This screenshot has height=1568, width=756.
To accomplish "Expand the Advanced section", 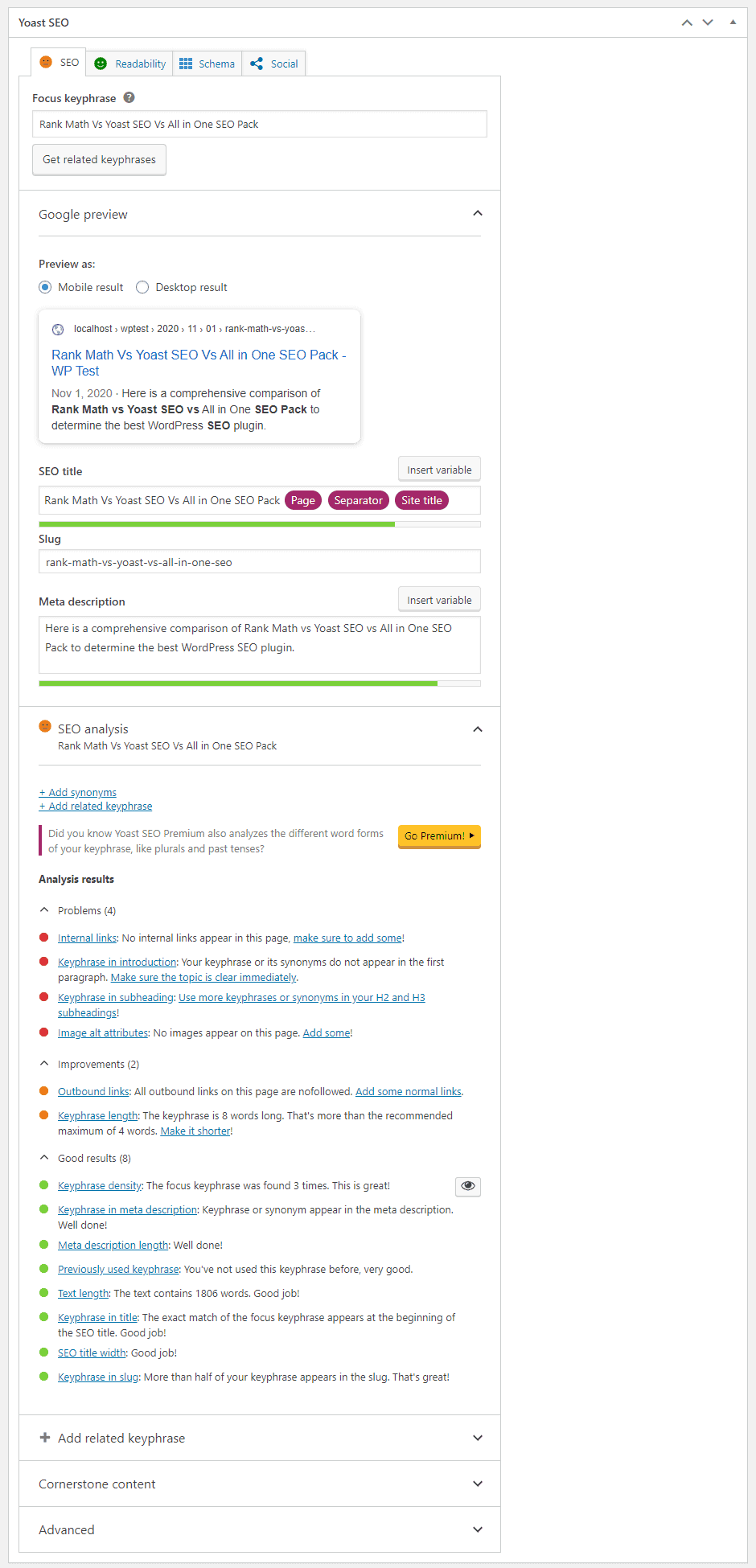I will [260, 1529].
